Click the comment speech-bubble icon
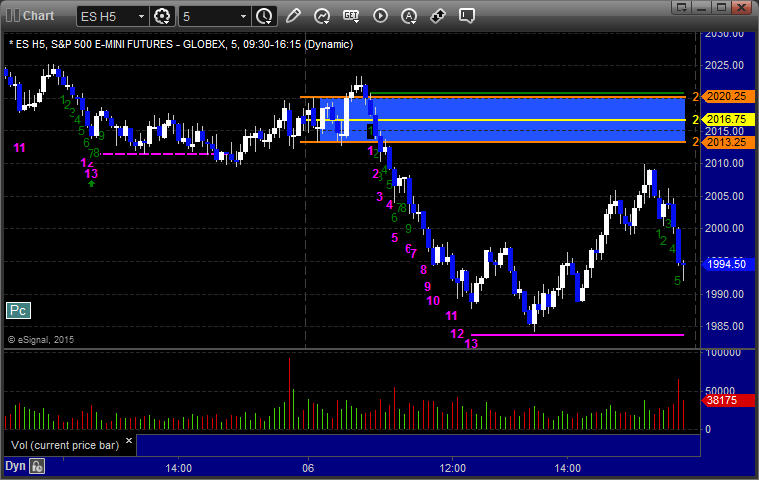This screenshot has height=480, width=759. click(467, 16)
